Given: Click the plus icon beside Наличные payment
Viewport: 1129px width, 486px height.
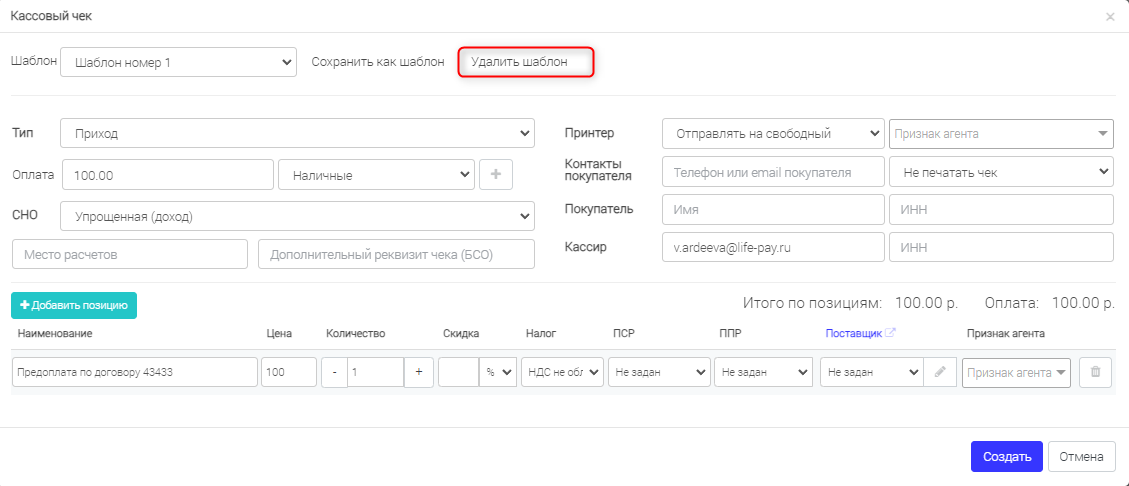Looking at the screenshot, I should point(496,175).
